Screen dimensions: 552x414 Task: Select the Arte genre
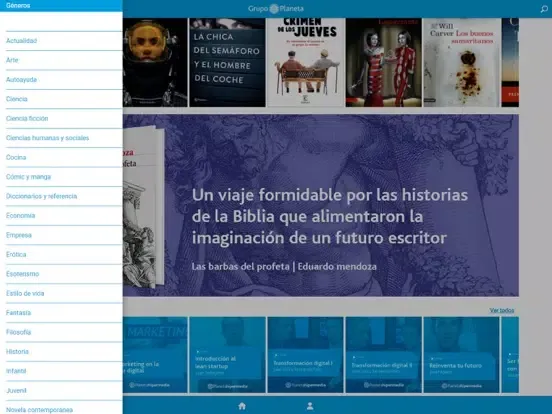pos(61,60)
